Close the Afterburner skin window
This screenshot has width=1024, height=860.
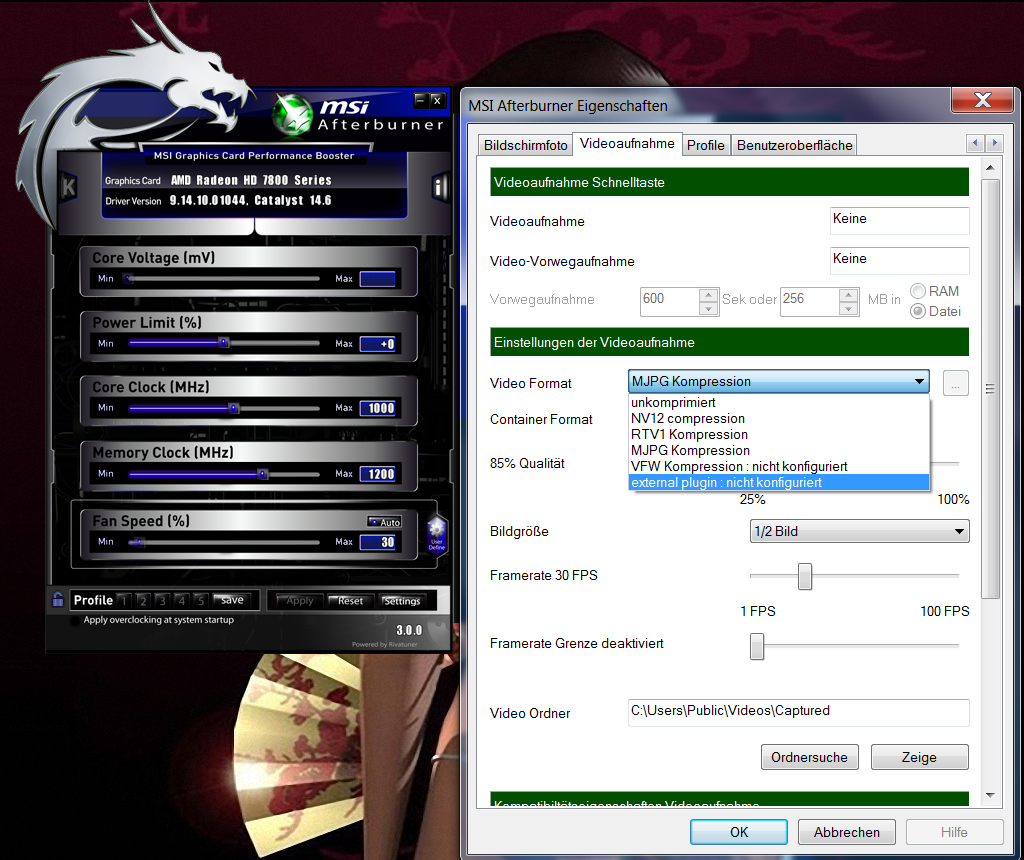[x=438, y=100]
